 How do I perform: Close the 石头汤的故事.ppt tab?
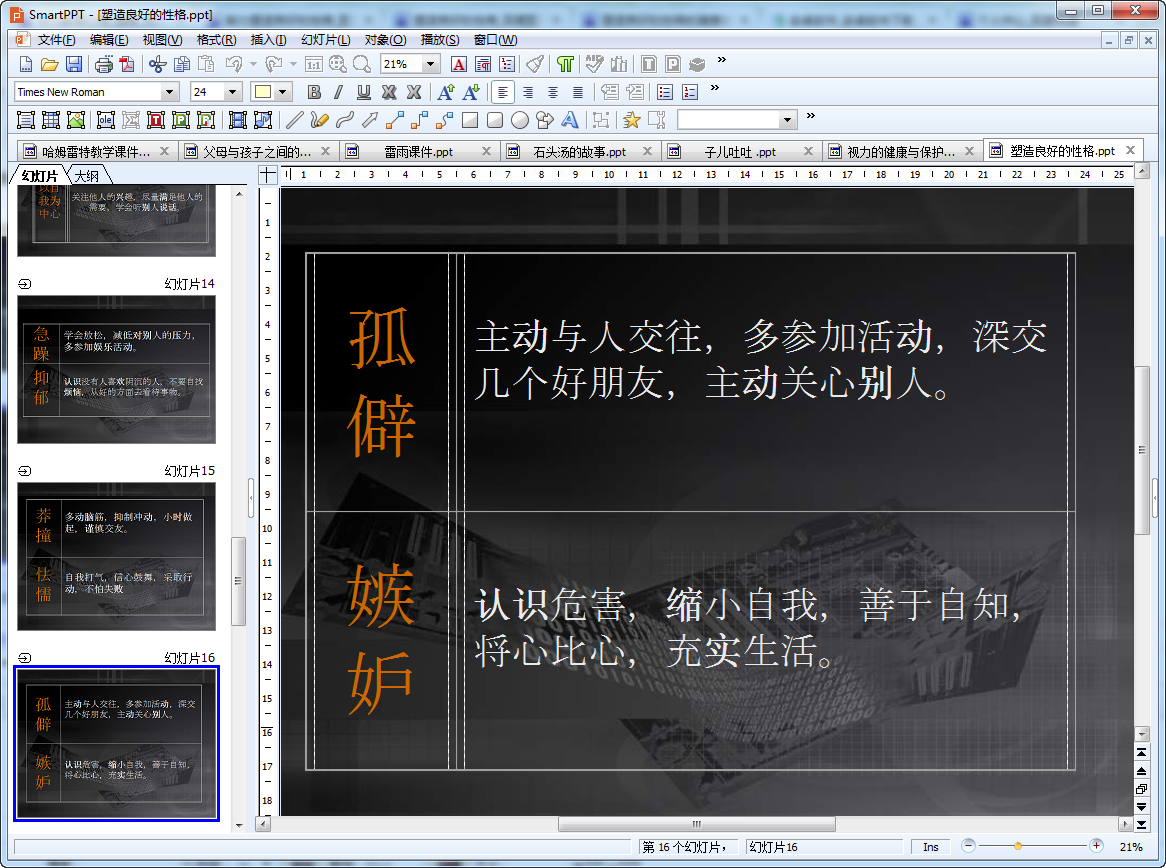(x=647, y=151)
